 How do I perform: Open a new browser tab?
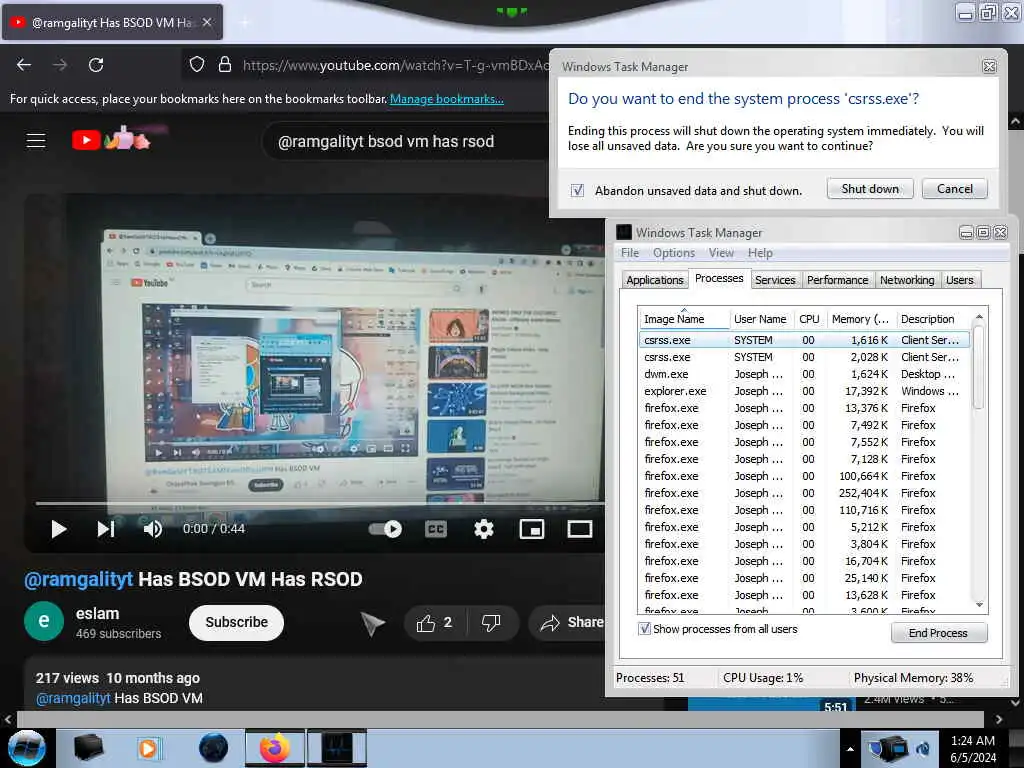[245, 22]
